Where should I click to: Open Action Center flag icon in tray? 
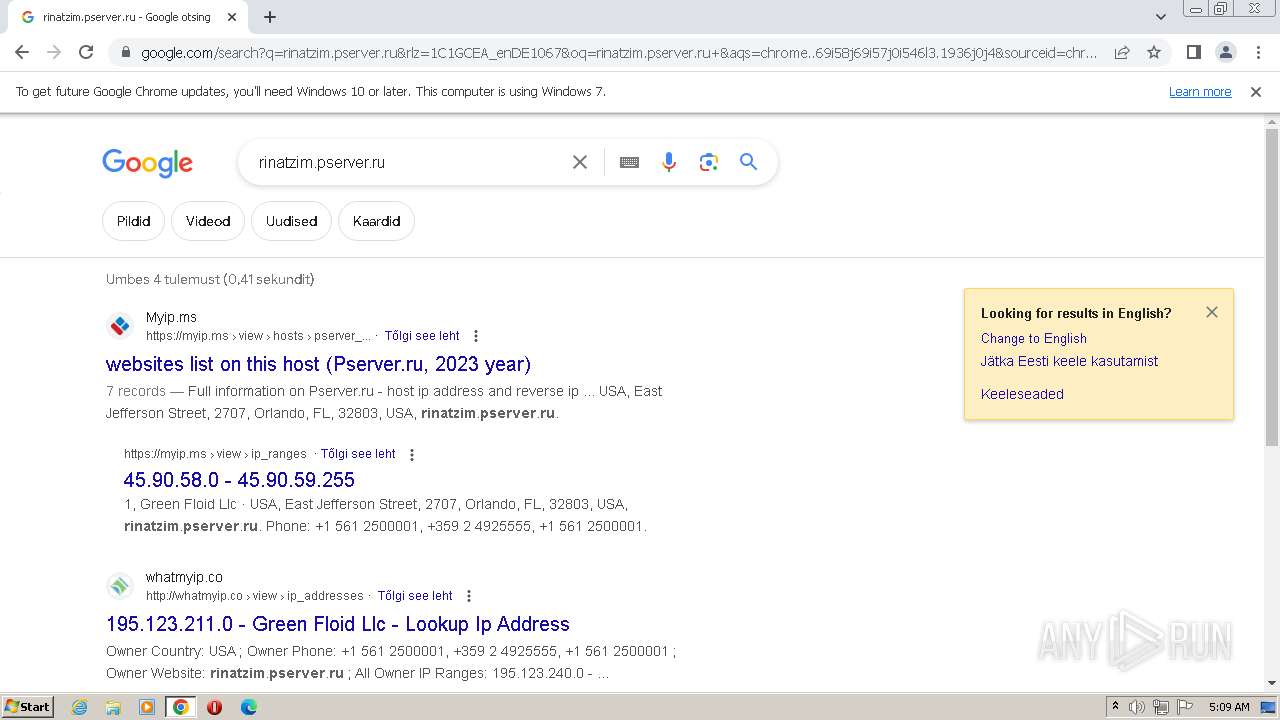pos(1185,707)
